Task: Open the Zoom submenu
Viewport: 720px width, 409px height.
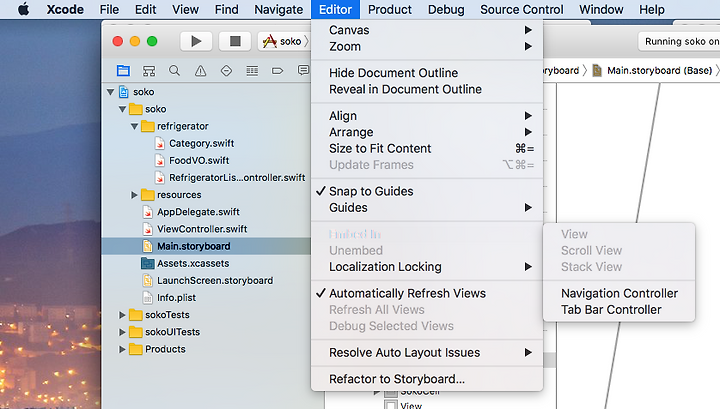Action: [427, 46]
